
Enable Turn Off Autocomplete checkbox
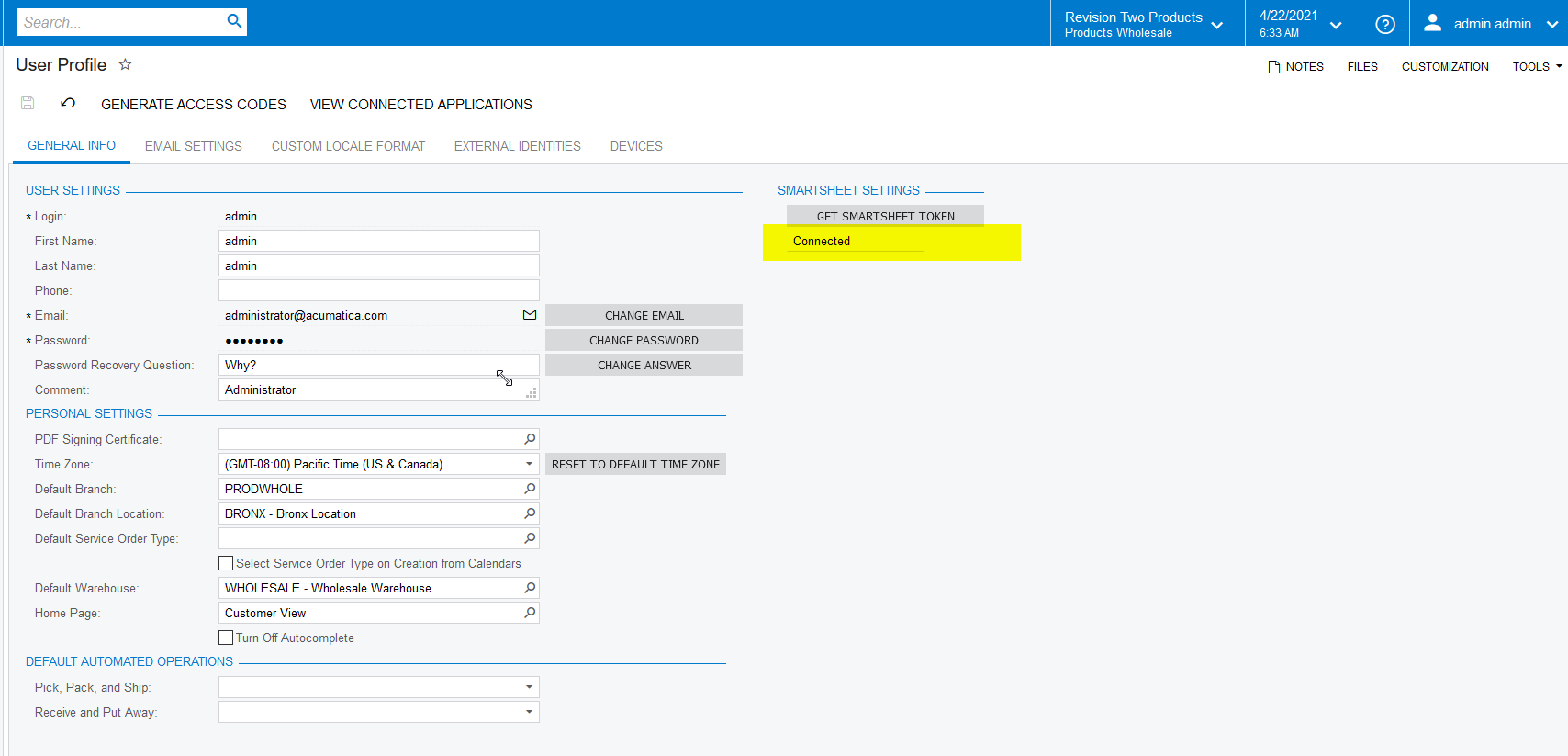pyautogui.click(x=226, y=638)
